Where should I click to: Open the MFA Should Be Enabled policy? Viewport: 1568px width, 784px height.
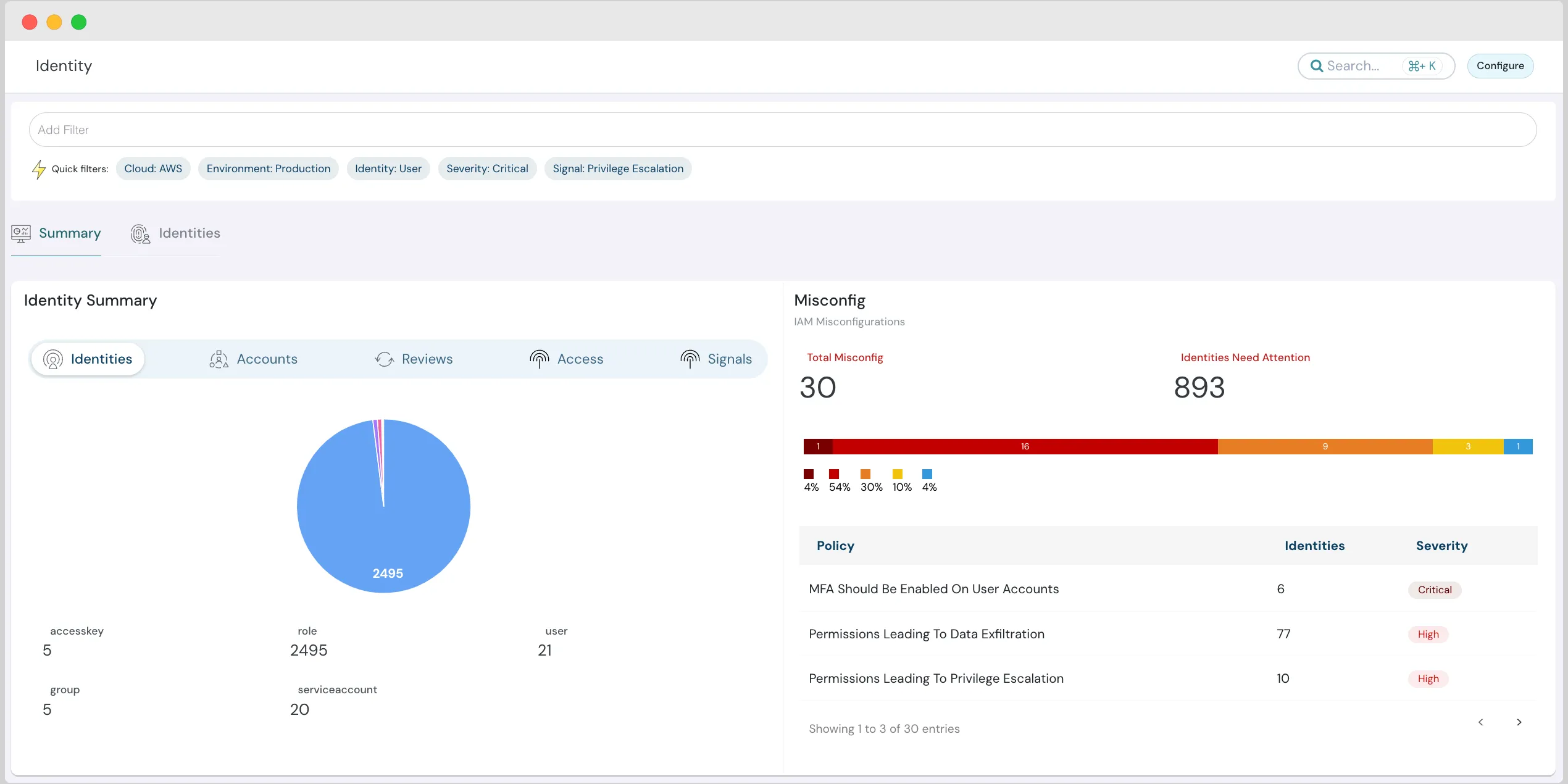[x=933, y=588]
